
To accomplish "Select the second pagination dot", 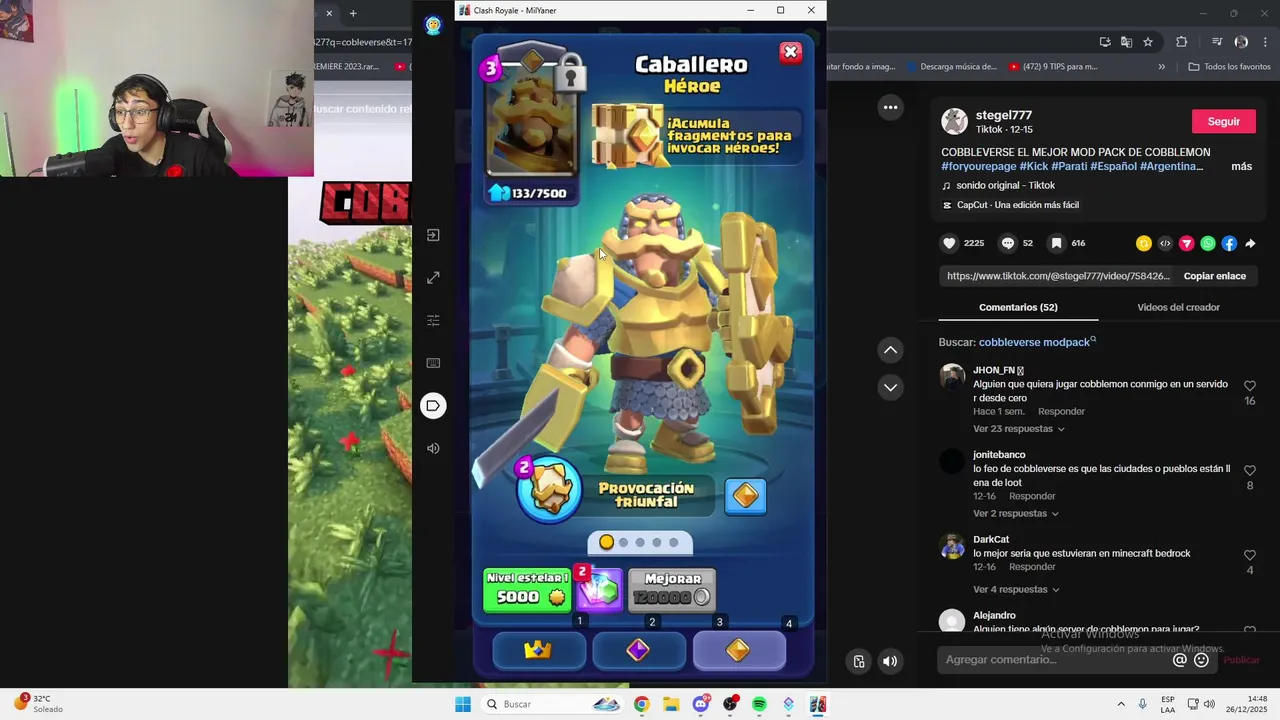I will click(623, 542).
